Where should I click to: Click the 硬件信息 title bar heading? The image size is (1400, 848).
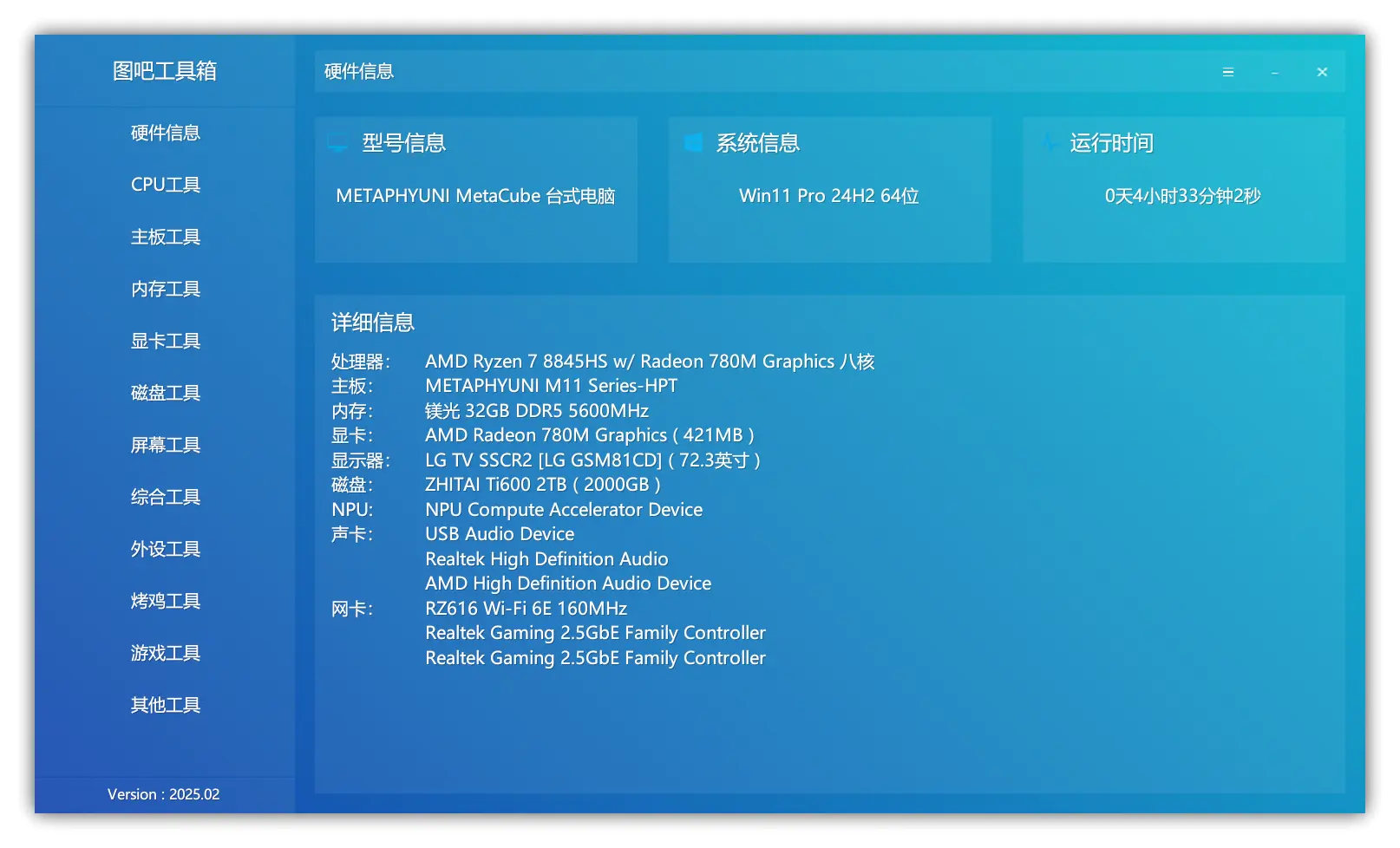(x=359, y=71)
